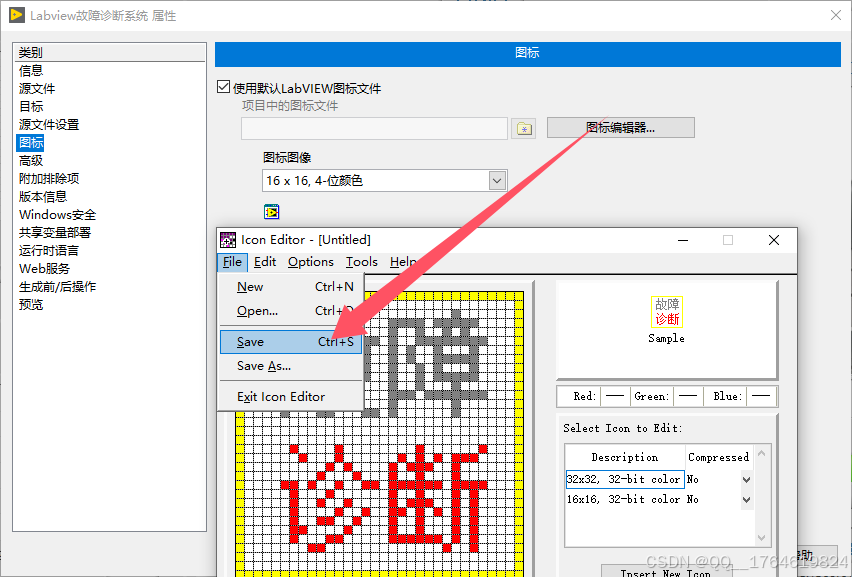Screen dimensions: 852x577
Task: Select 信息 category in the list
Action: click(x=31, y=71)
